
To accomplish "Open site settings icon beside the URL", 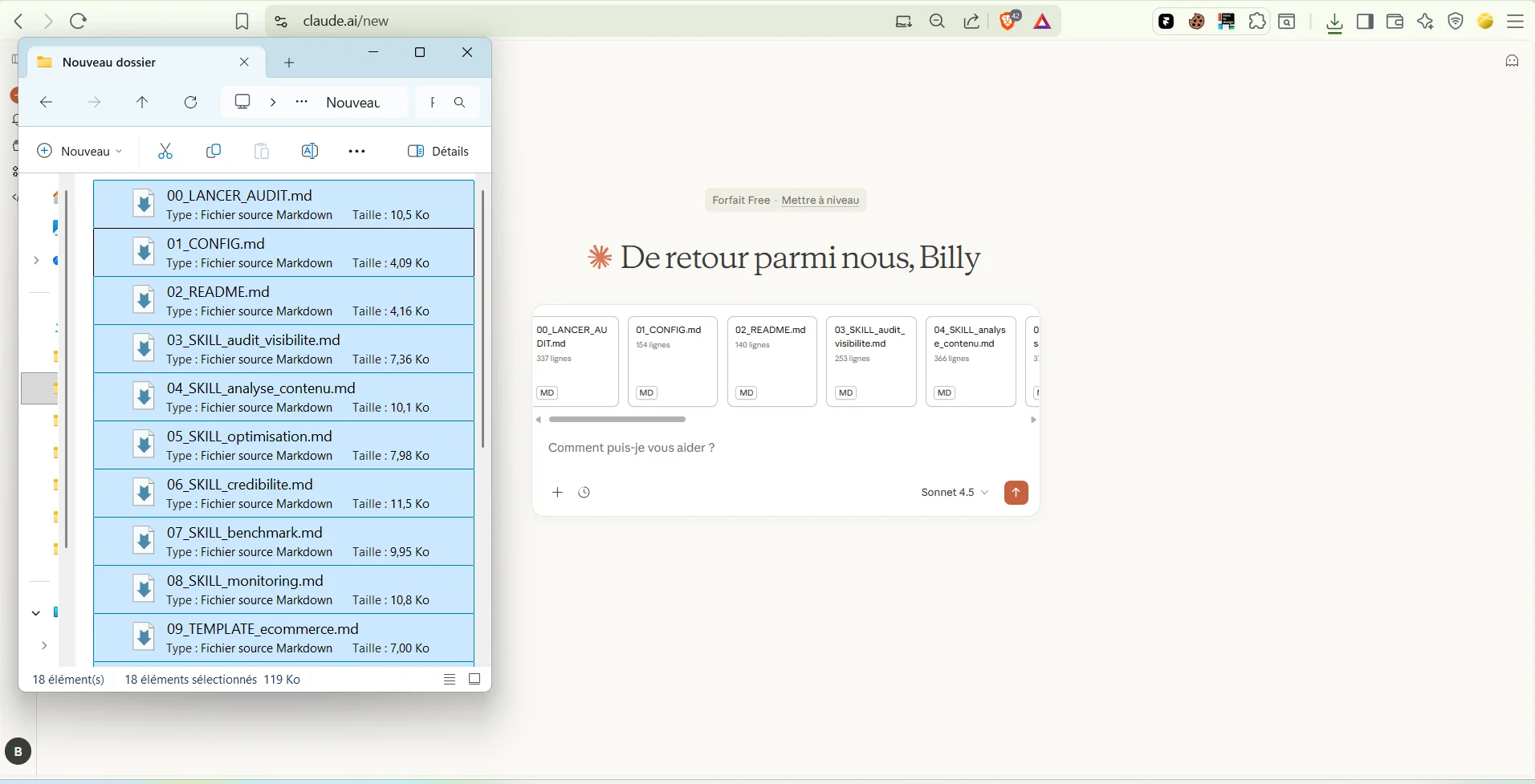I will click(x=281, y=22).
